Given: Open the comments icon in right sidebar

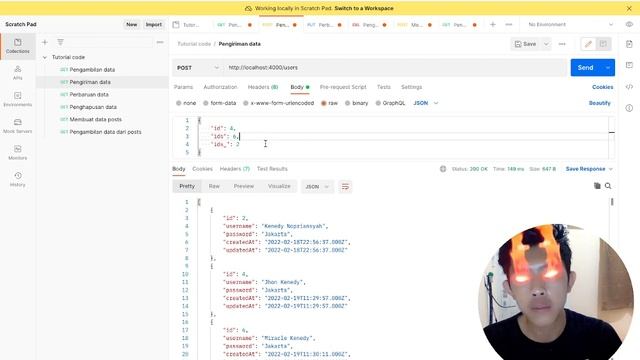Looking at the screenshot, I should pos(629,65).
